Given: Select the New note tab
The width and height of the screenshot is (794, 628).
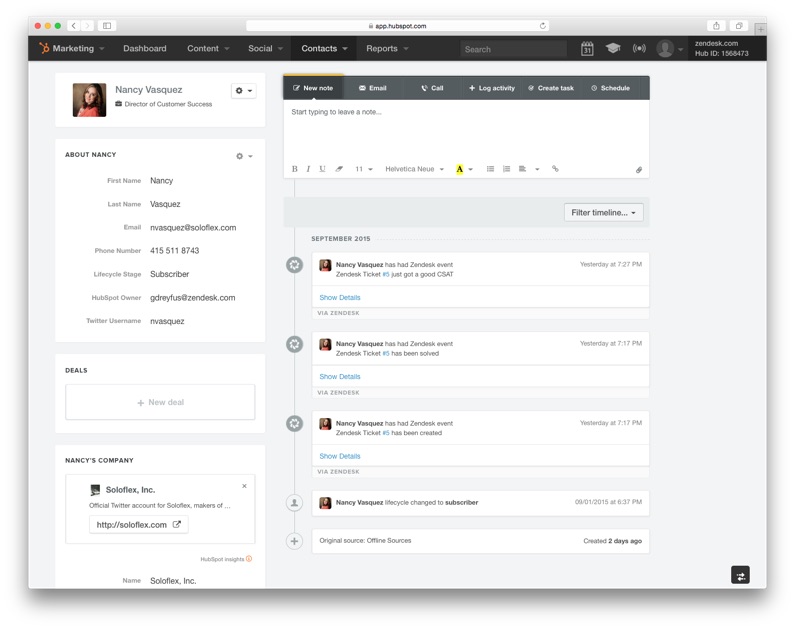Looking at the screenshot, I should click(313, 88).
